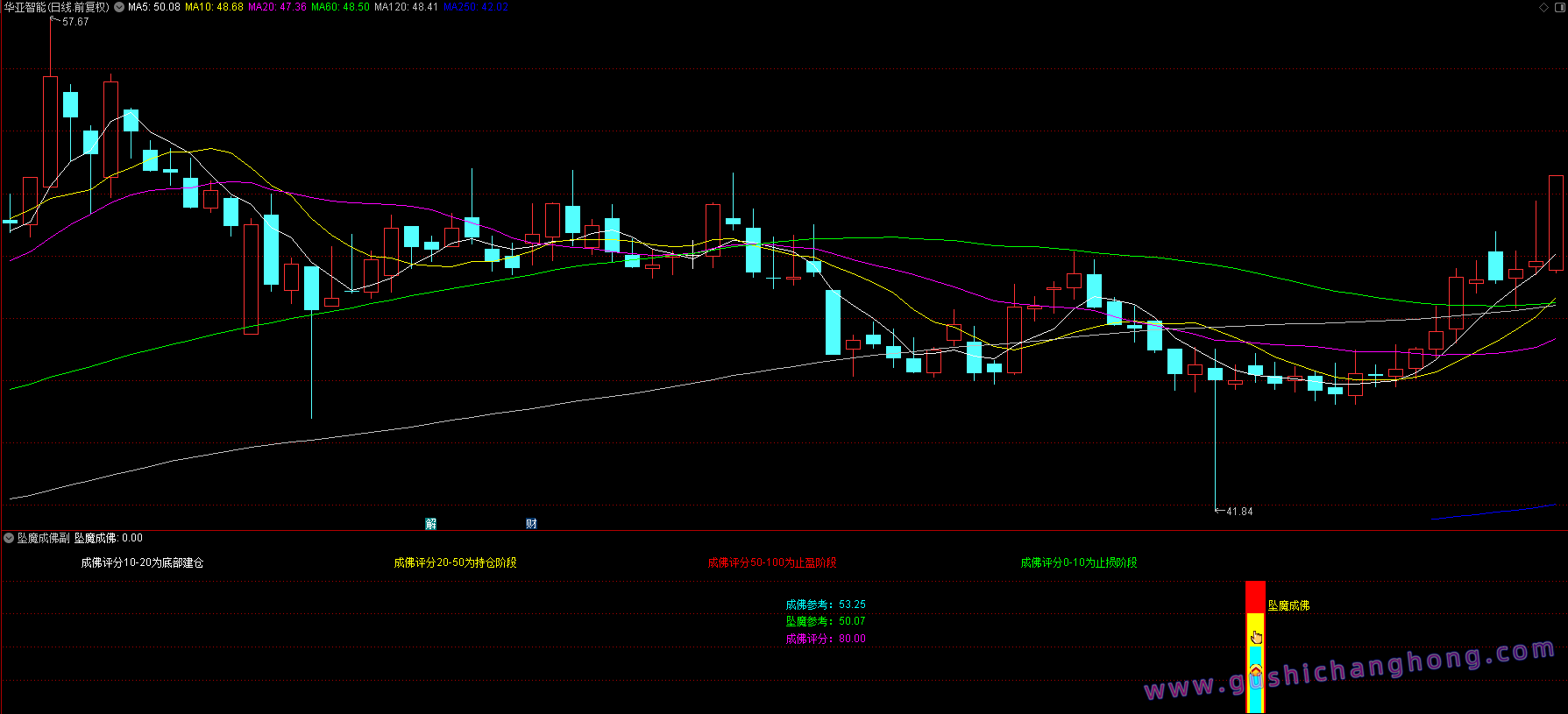Click the 57.67 high price marker

[75, 22]
